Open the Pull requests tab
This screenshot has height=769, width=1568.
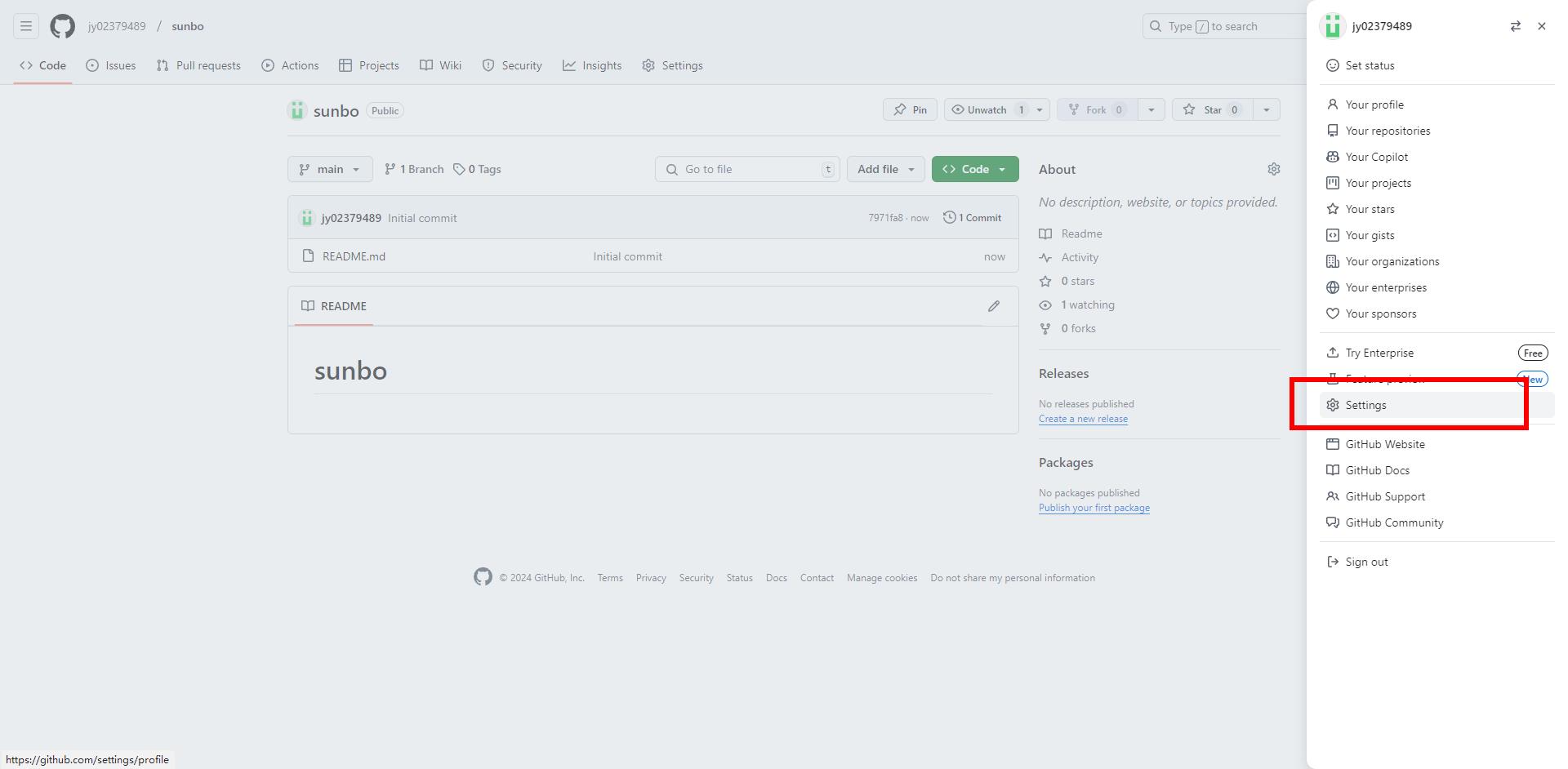point(198,65)
